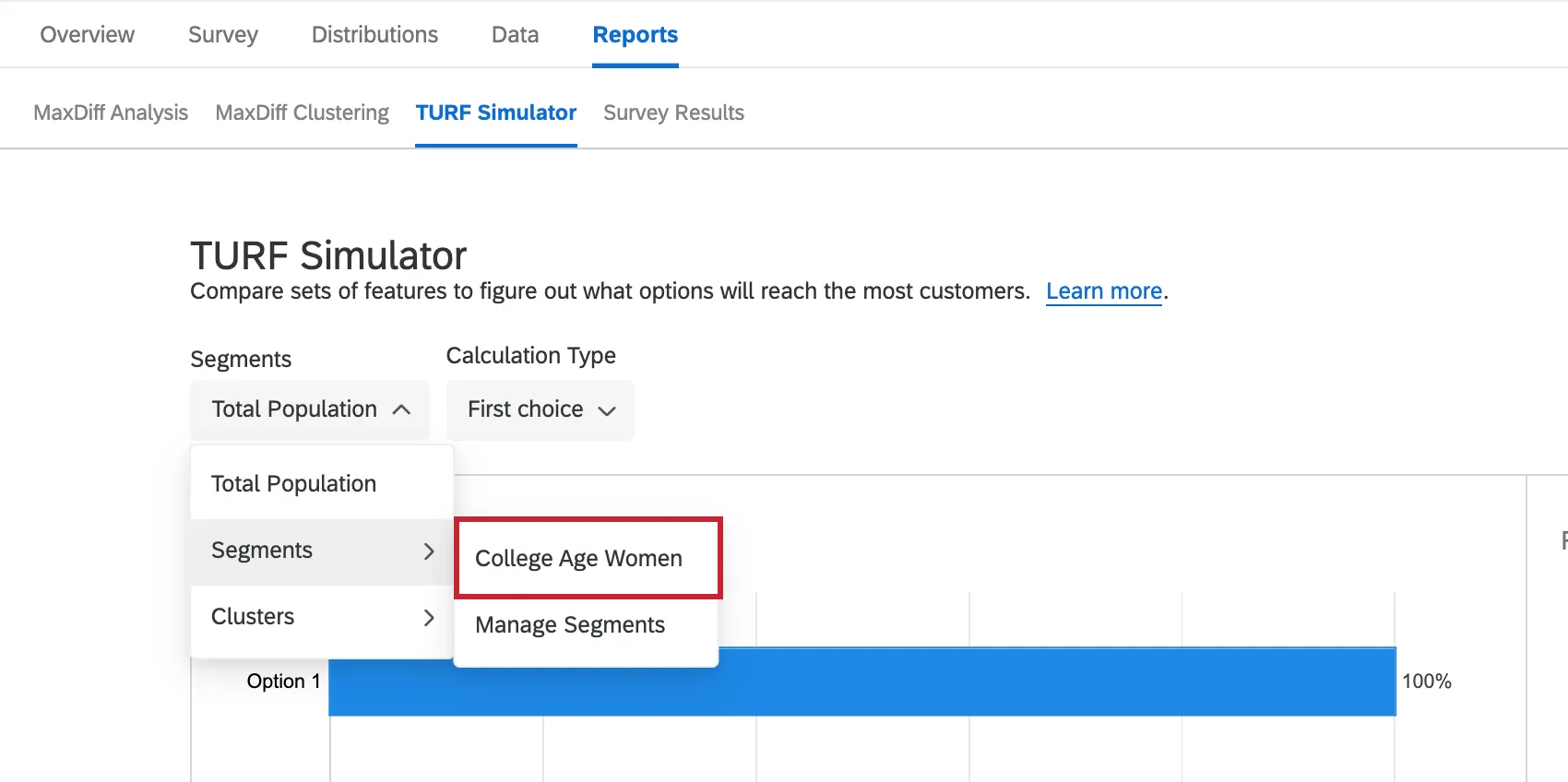
Task: Open the MaxDiff Analysis report
Action: click(111, 113)
